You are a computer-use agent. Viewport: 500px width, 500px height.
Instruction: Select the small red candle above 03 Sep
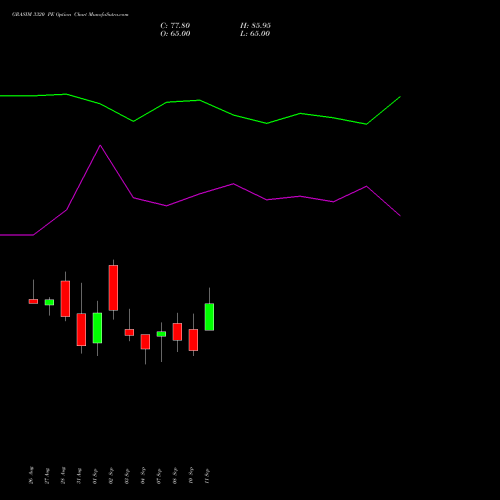[x=129, y=332]
